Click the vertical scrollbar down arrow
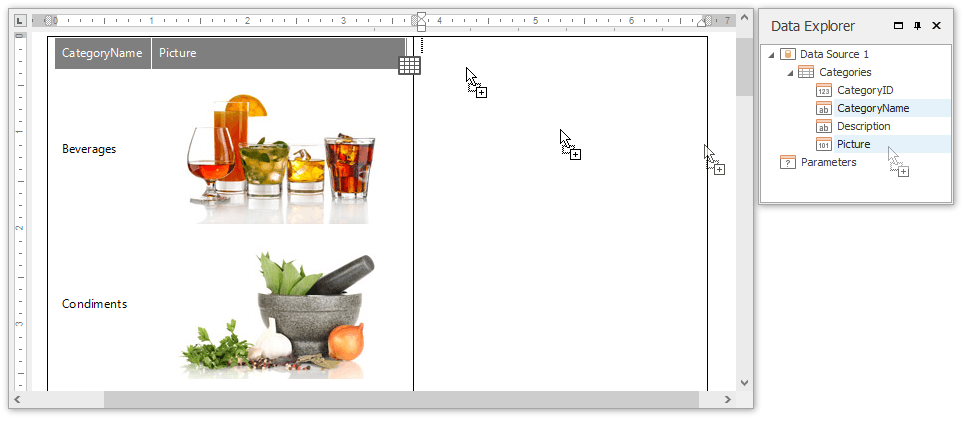Image resolution: width=965 pixels, height=421 pixels. pyautogui.click(x=744, y=382)
